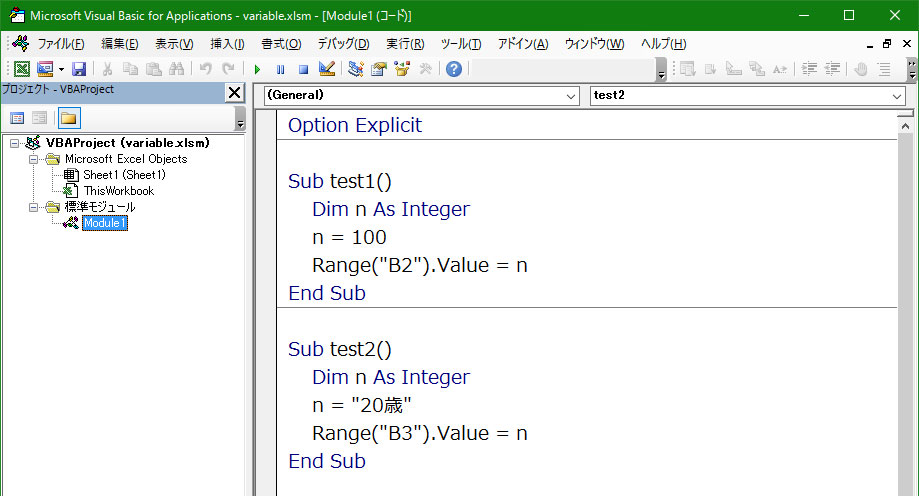The height and width of the screenshot is (496, 919).
Task: Run the macro with the green play icon
Action: pos(257,69)
